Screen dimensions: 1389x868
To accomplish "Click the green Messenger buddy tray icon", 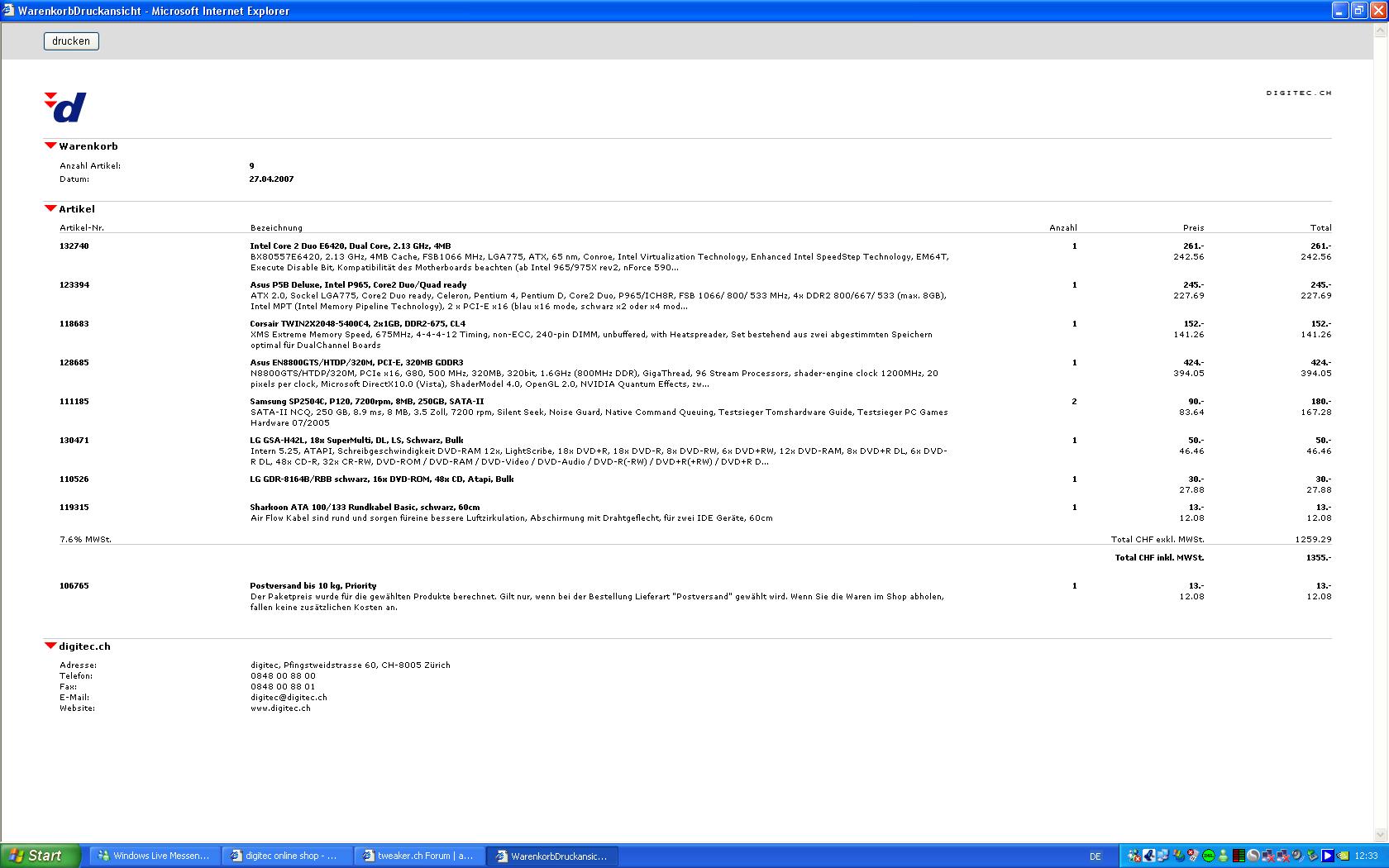I will click(x=1223, y=856).
